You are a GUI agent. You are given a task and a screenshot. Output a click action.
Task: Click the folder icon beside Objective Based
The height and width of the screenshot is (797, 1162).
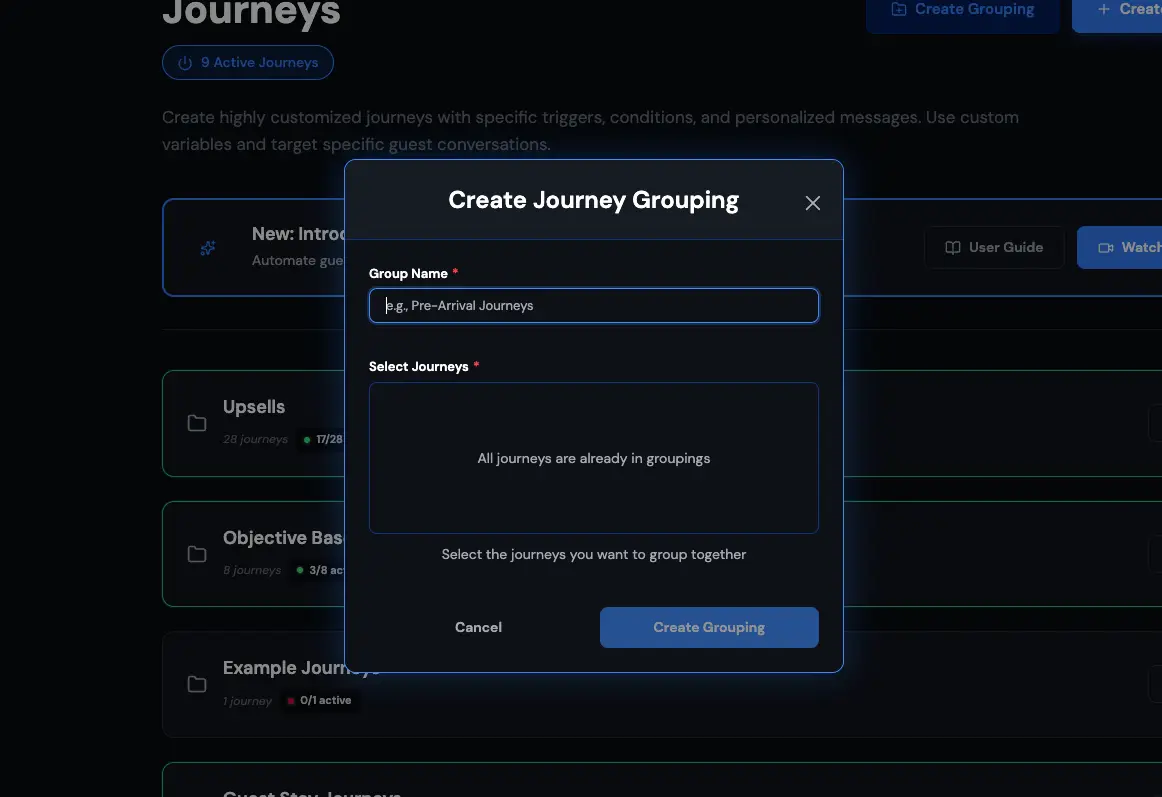[196, 554]
